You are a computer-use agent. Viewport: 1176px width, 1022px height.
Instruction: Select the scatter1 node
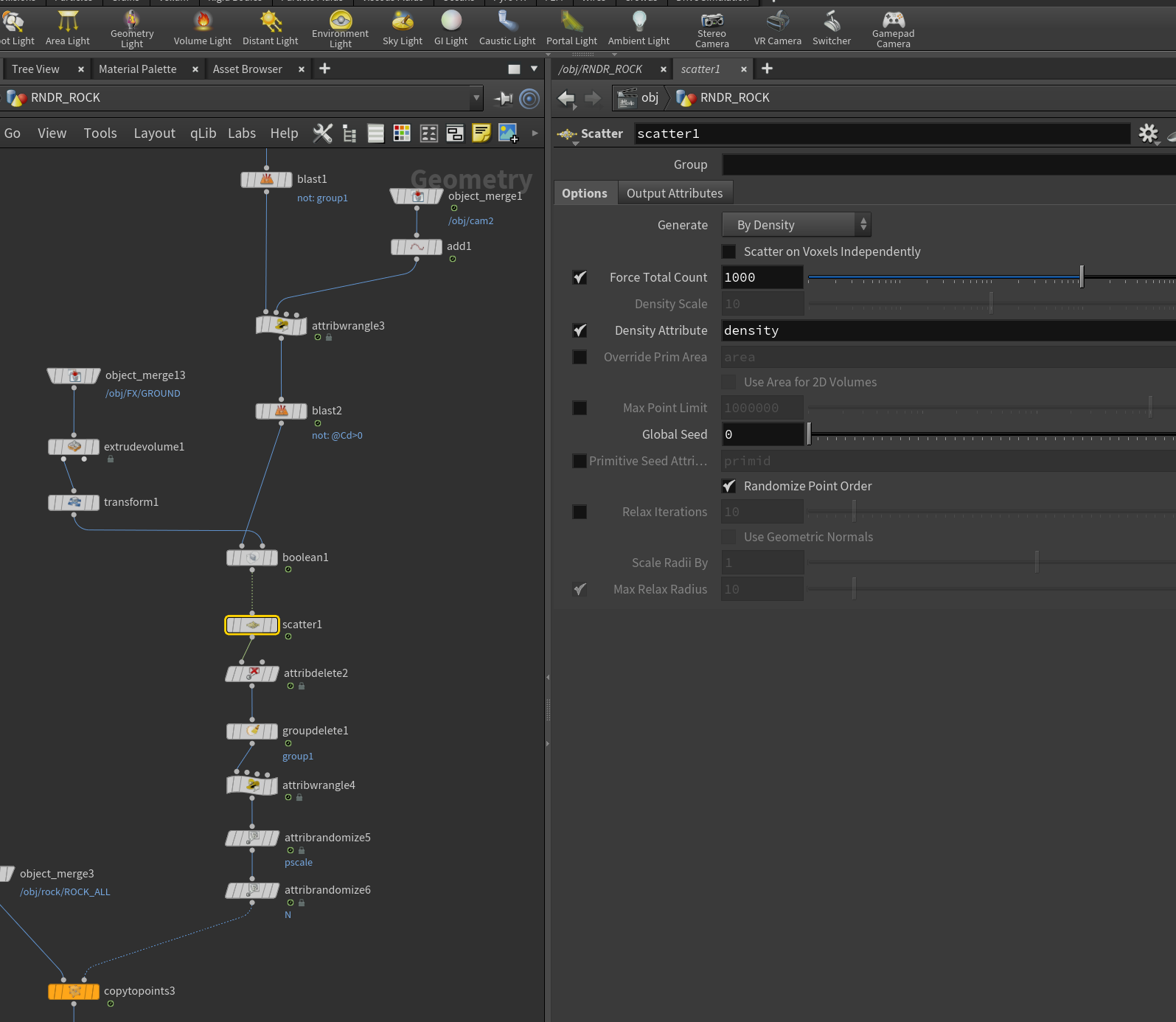click(252, 625)
